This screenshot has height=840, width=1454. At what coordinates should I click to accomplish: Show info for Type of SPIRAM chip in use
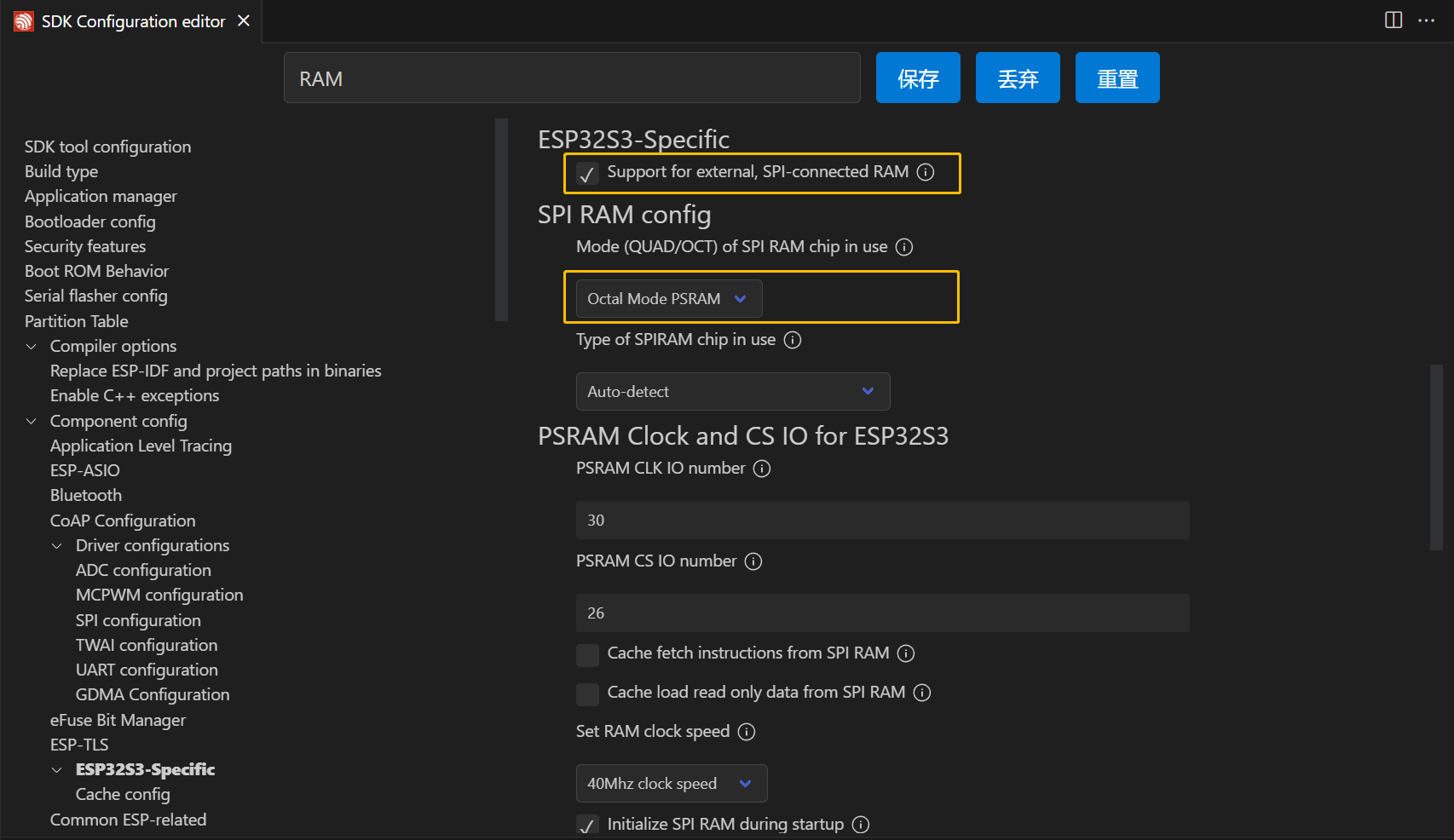point(793,340)
